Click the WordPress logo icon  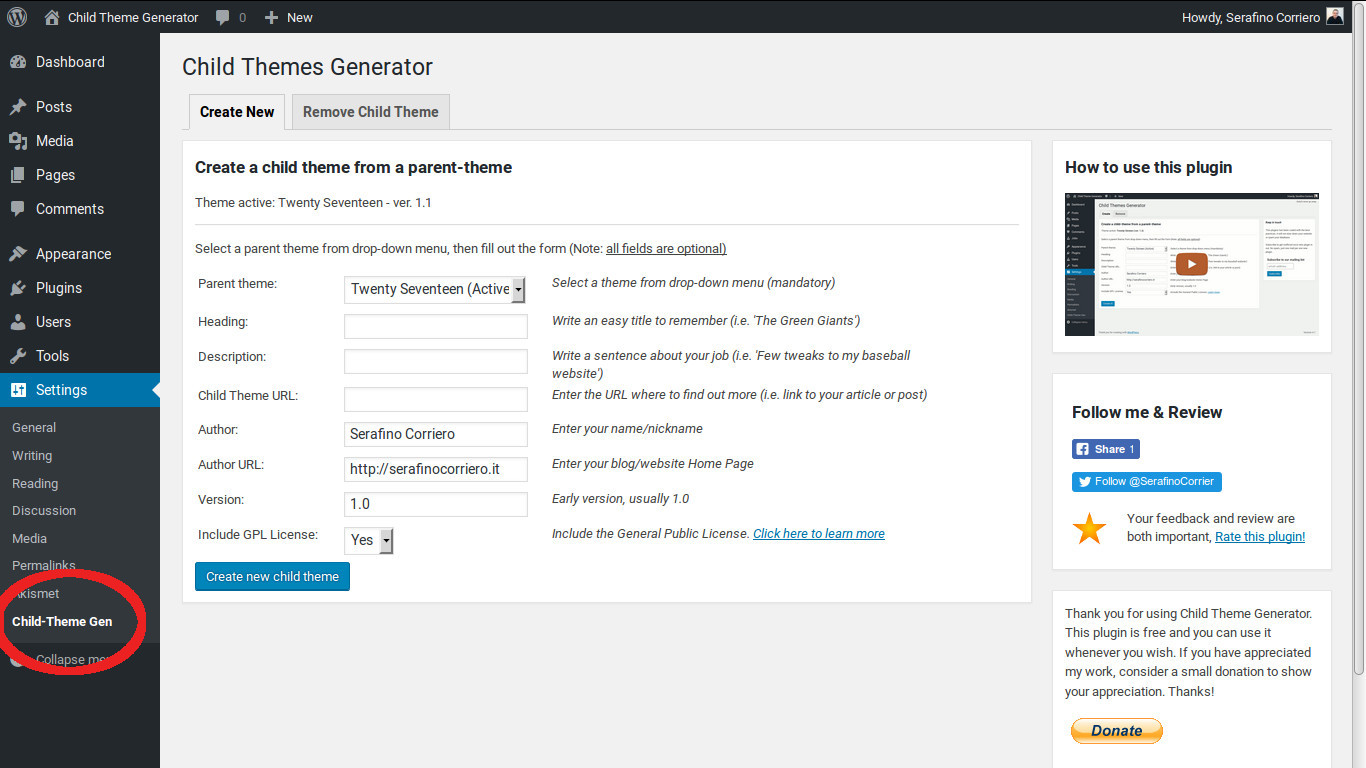point(17,17)
